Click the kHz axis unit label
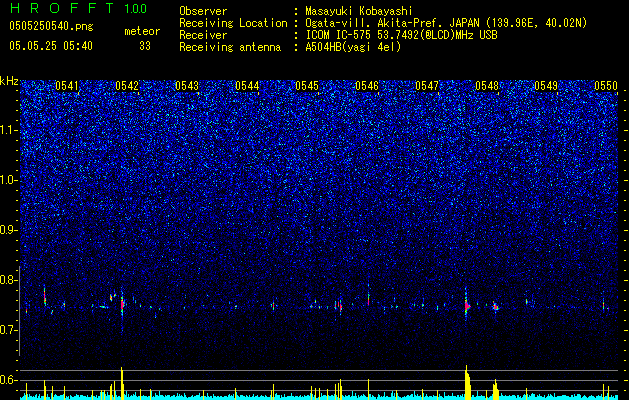This screenshot has height=400, width=629. coord(9,81)
